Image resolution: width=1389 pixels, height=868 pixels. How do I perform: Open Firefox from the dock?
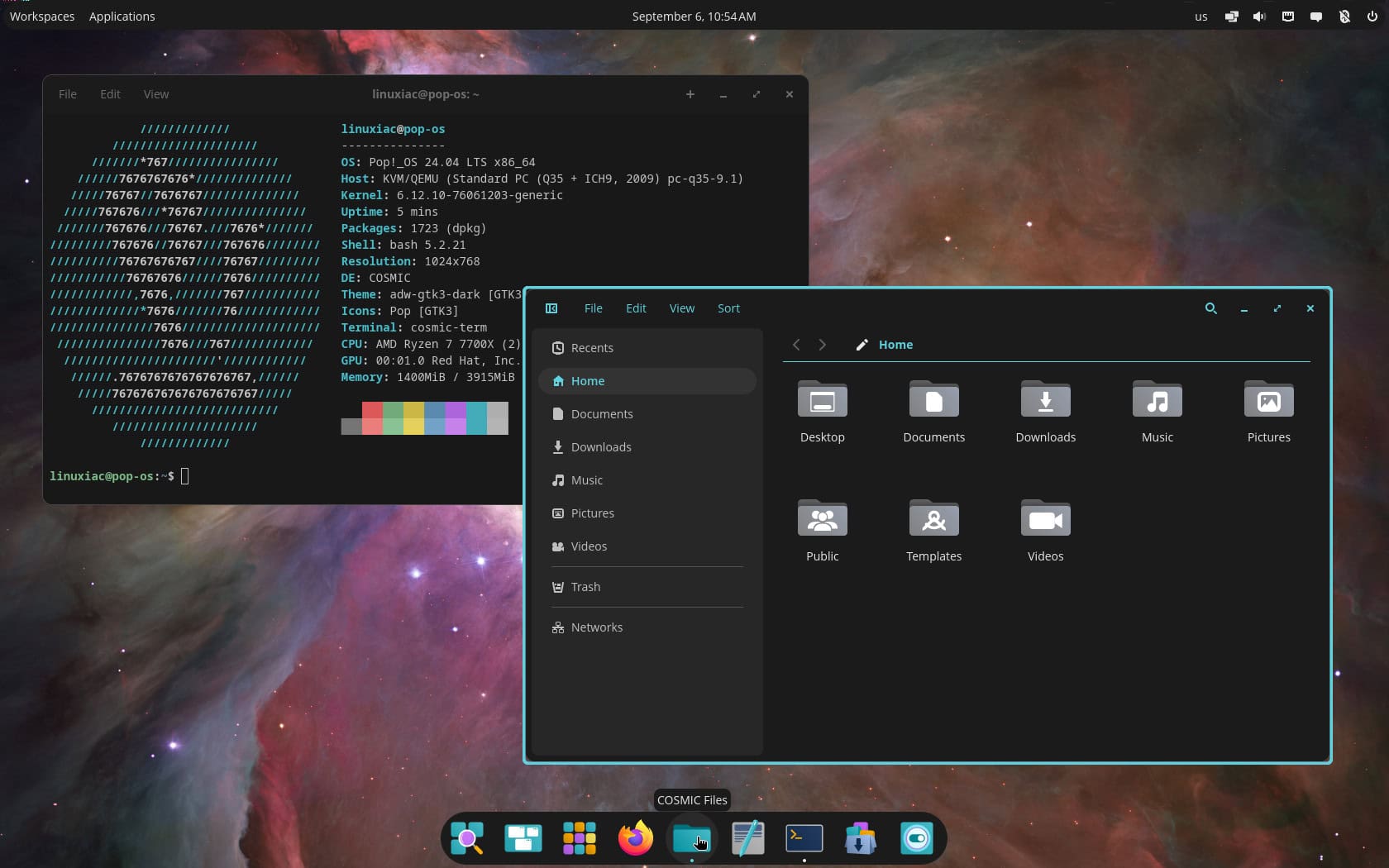click(x=634, y=838)
